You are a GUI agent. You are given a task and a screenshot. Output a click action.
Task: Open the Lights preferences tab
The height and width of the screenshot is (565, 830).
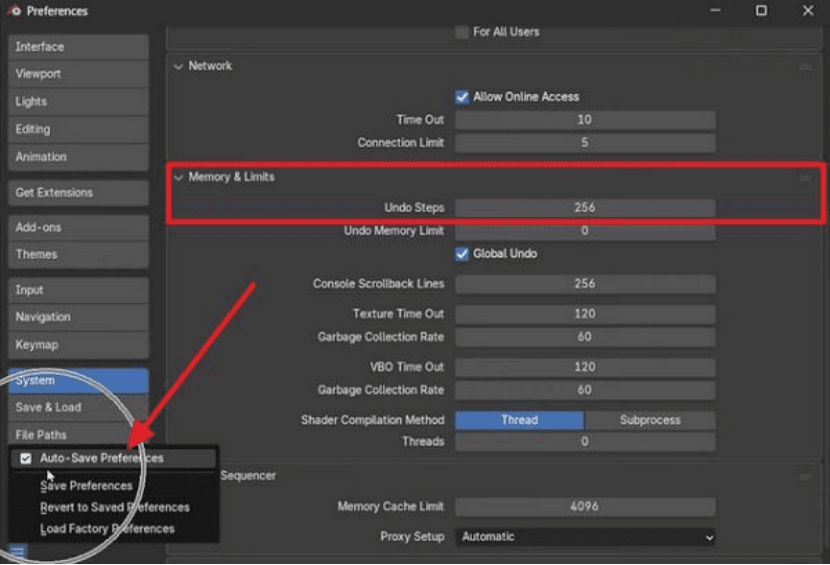78,101
